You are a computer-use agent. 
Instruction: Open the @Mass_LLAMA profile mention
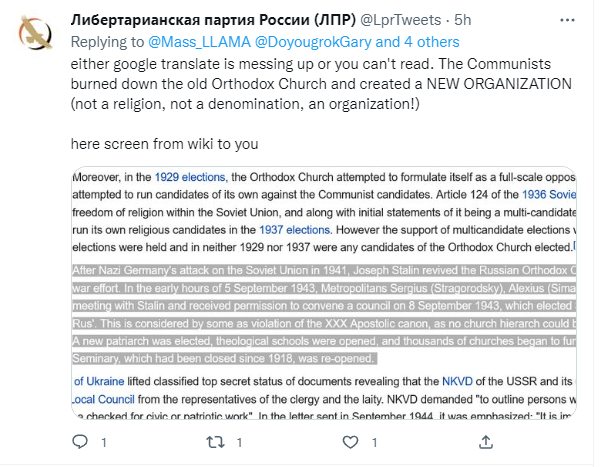[199, 42]
